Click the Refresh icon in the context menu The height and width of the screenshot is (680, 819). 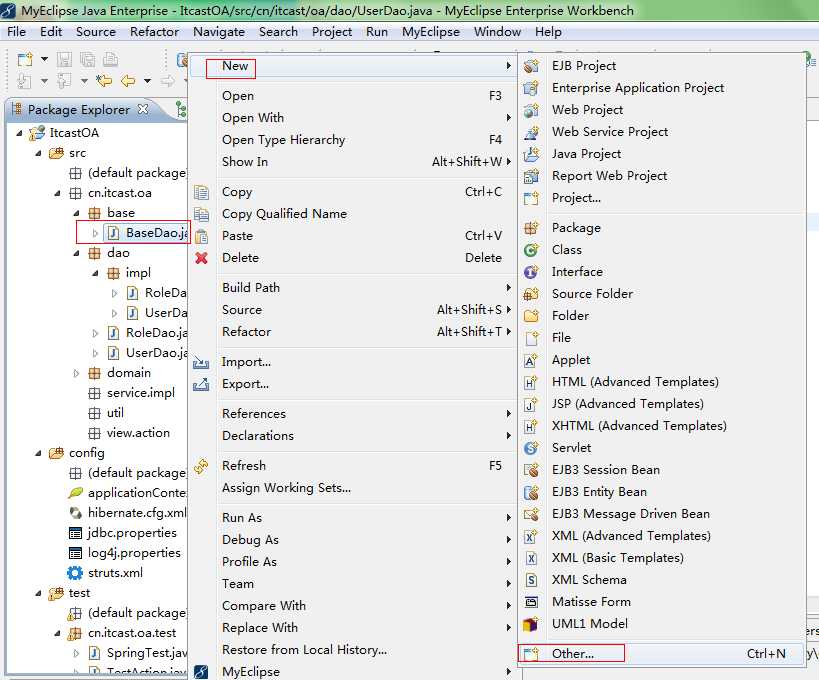tap(201, 466)
